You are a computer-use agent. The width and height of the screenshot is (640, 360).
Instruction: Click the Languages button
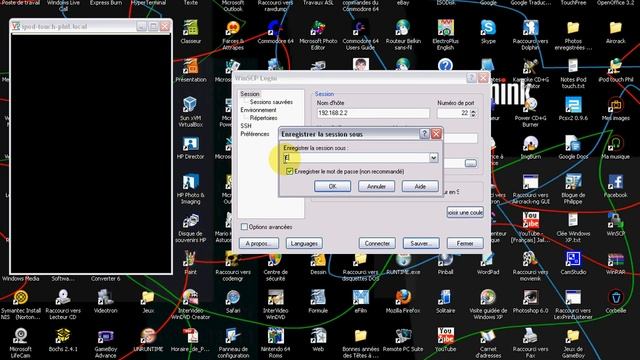point(304,243)
